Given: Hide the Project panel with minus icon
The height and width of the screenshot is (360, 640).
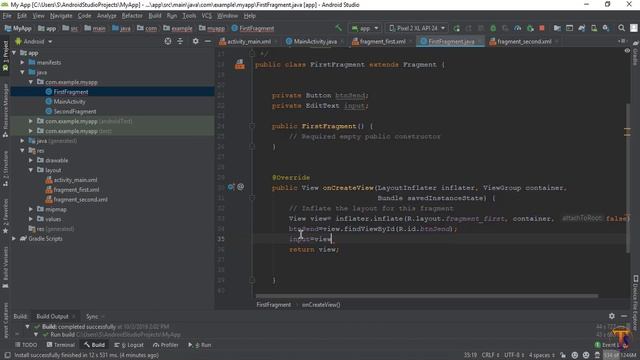Looking at the screenshot, I should 208,41.
